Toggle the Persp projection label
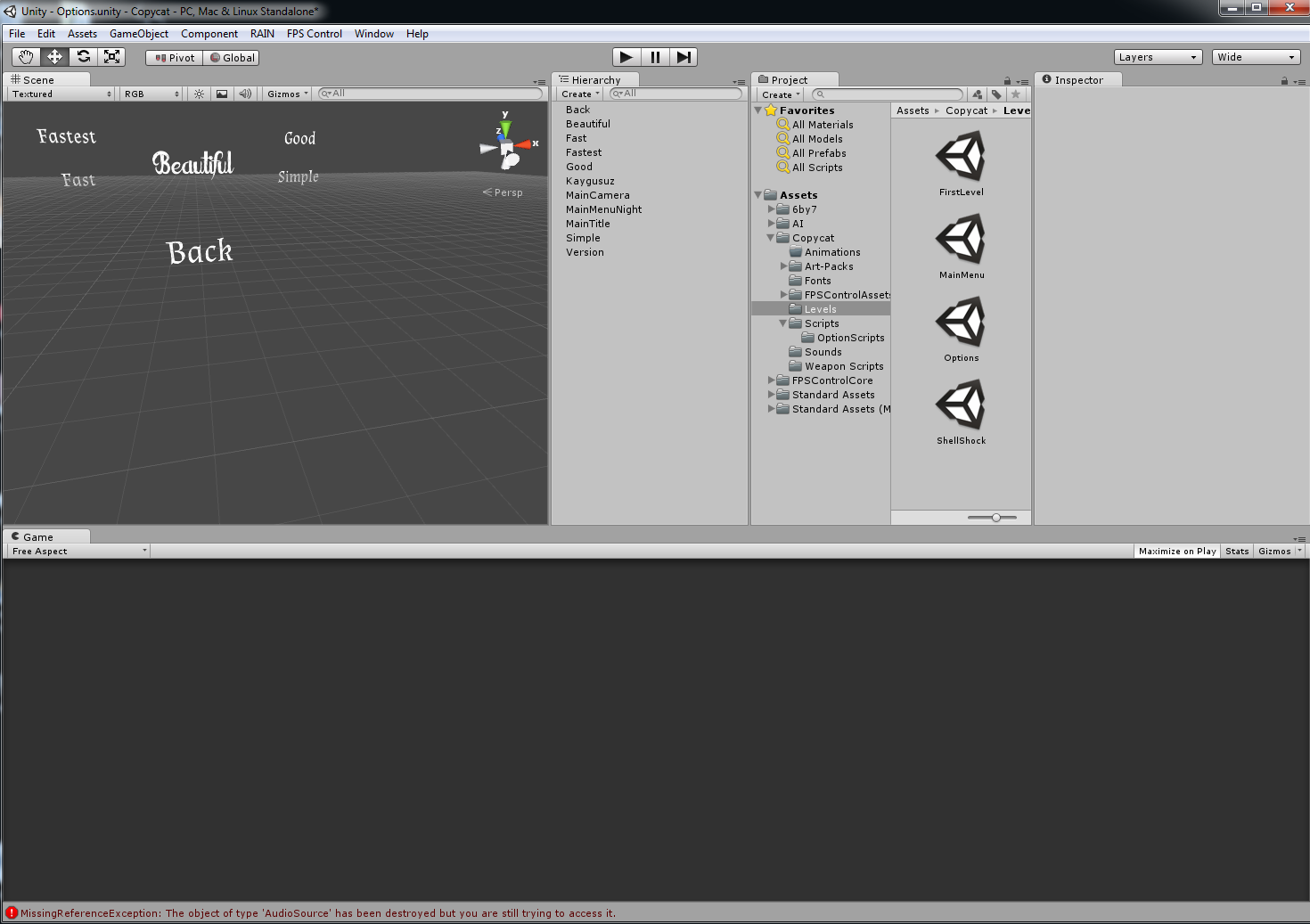 point(504,192)
